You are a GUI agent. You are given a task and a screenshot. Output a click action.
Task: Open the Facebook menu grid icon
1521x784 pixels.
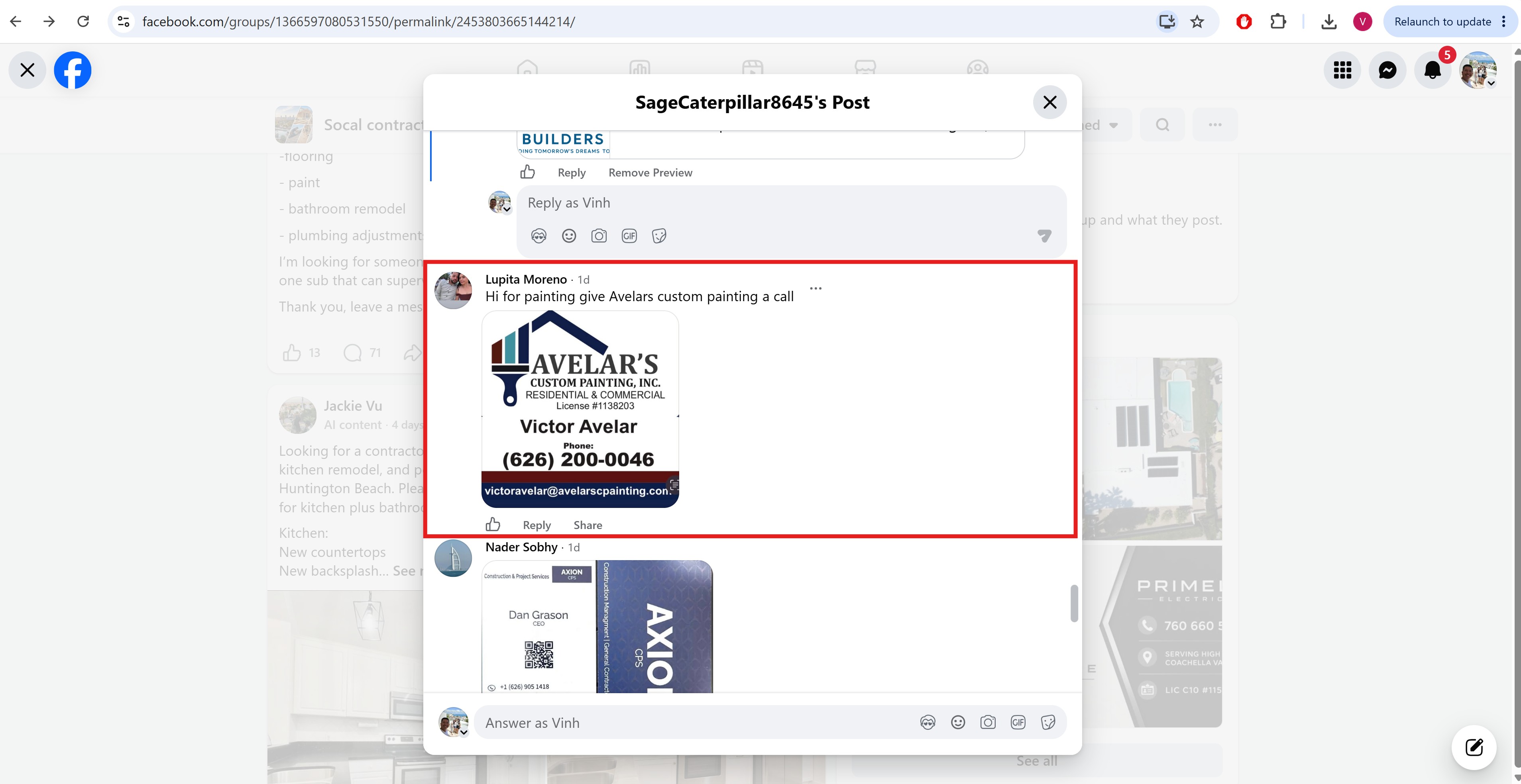pyautogui.click(x=1342, y=70)
